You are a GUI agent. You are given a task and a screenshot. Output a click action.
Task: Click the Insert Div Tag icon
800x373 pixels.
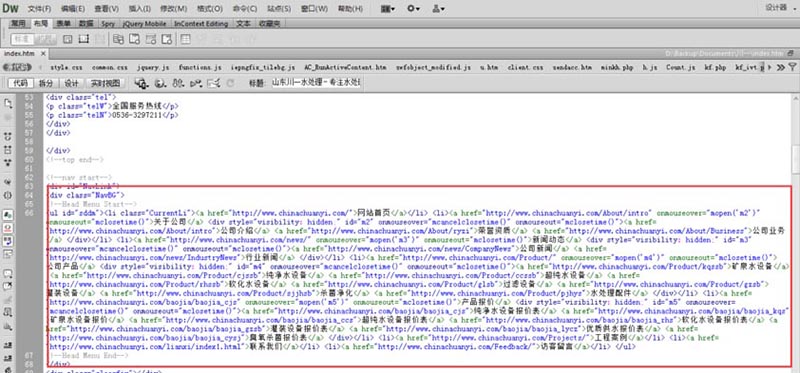(67, 39)
